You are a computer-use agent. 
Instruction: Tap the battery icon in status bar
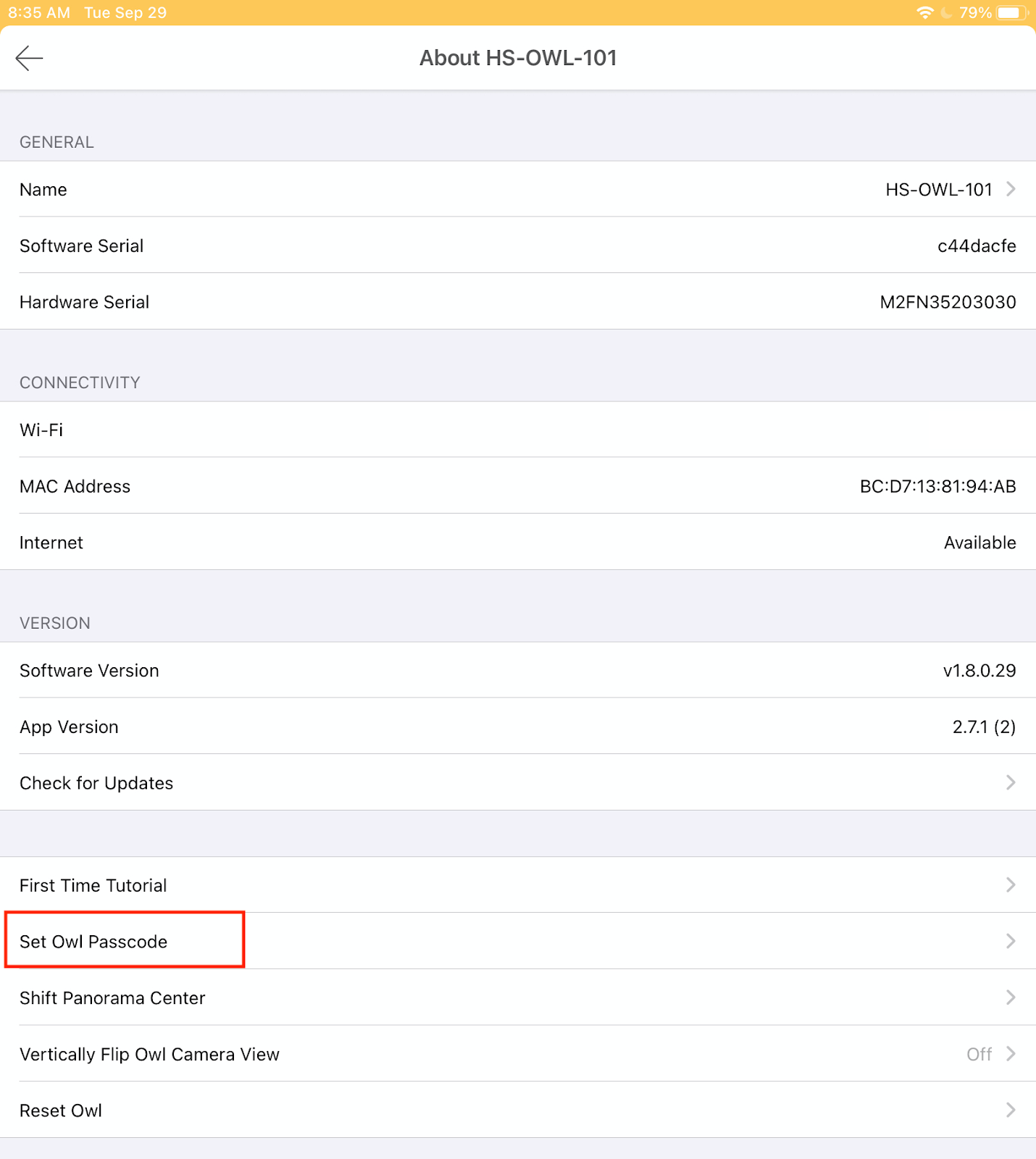point(1010,12)
